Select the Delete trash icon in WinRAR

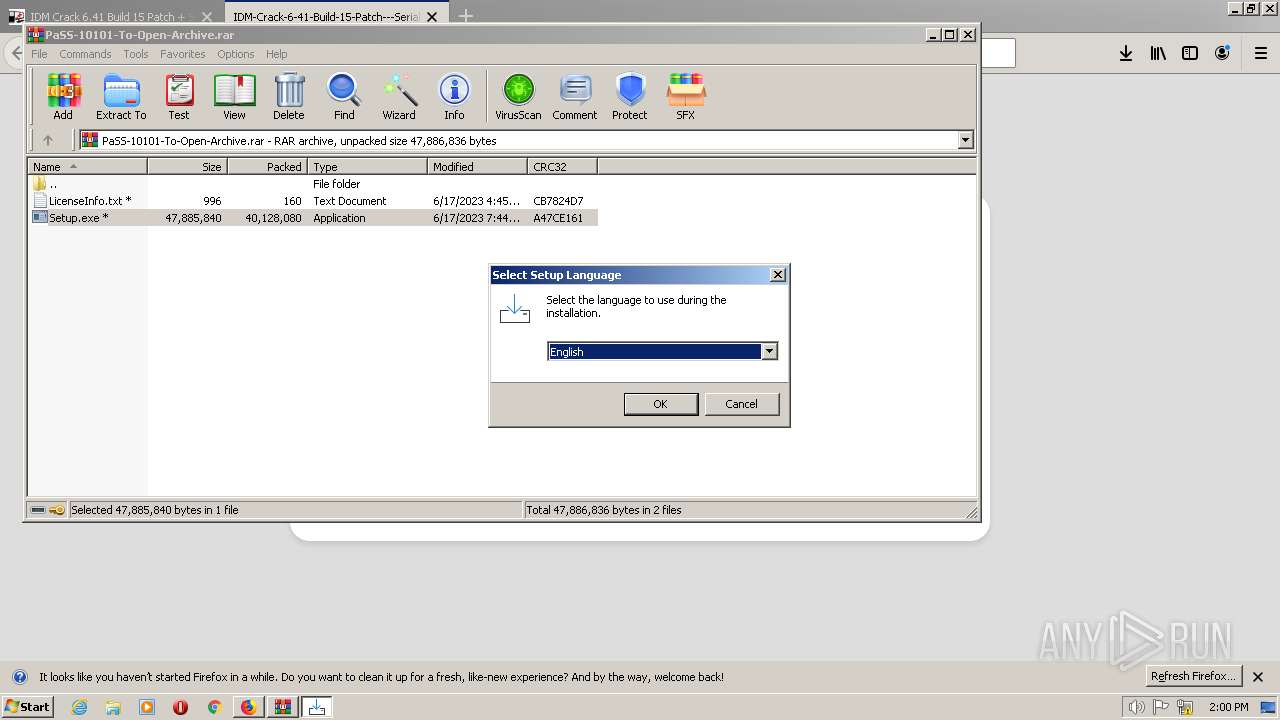289,97
